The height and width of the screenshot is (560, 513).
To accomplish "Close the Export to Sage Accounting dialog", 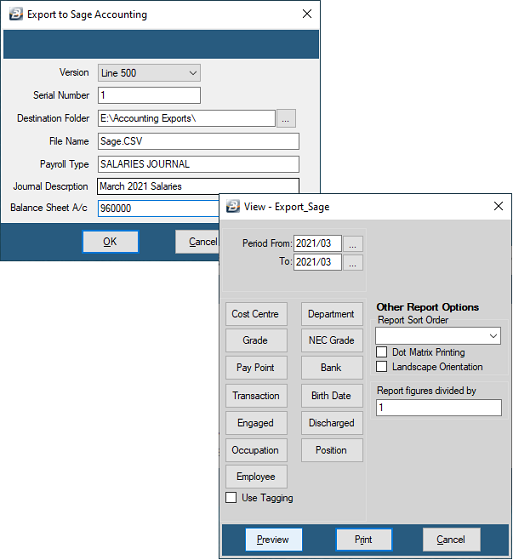I will [x=307, y=14].
